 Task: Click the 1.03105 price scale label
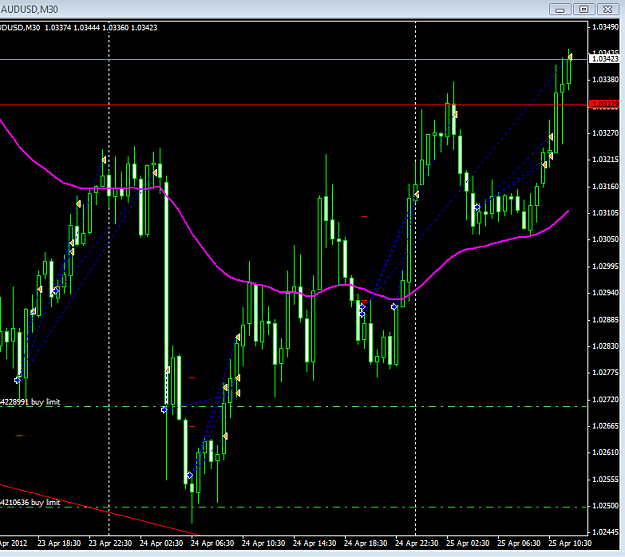click(x=605, y=213)
